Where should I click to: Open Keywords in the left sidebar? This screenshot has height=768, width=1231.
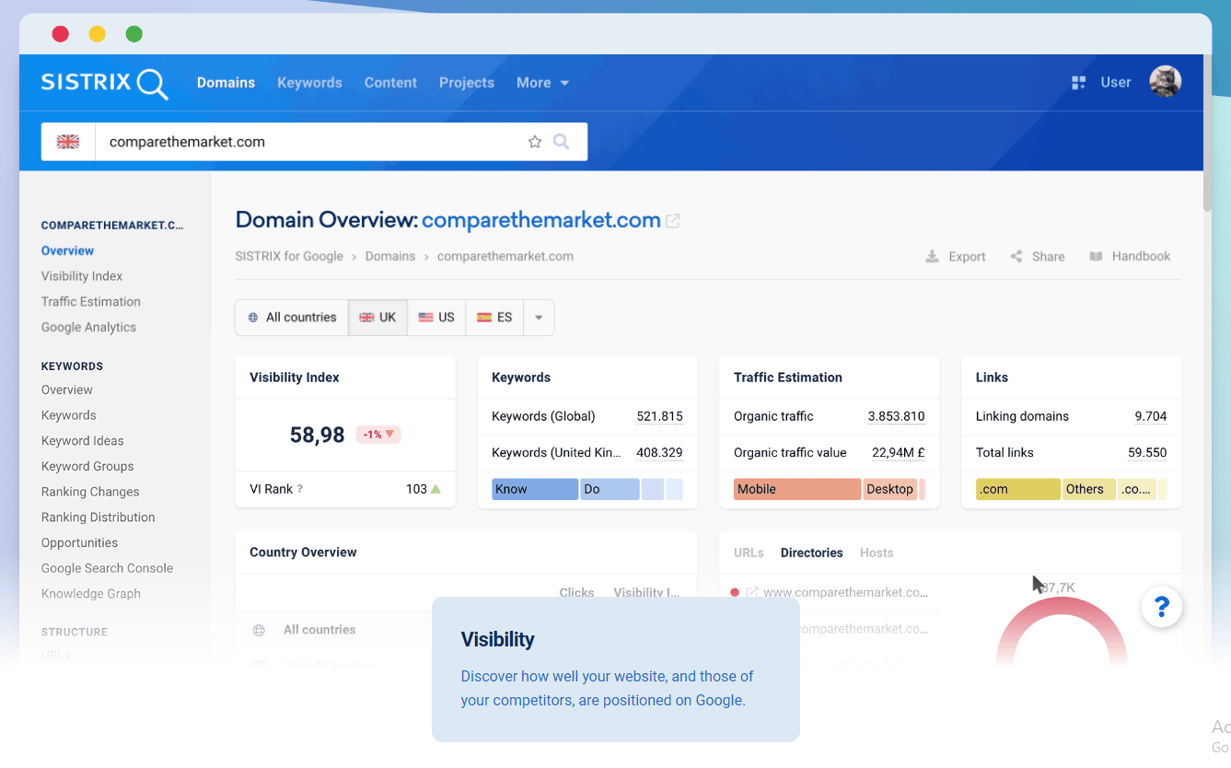(69, 416)
